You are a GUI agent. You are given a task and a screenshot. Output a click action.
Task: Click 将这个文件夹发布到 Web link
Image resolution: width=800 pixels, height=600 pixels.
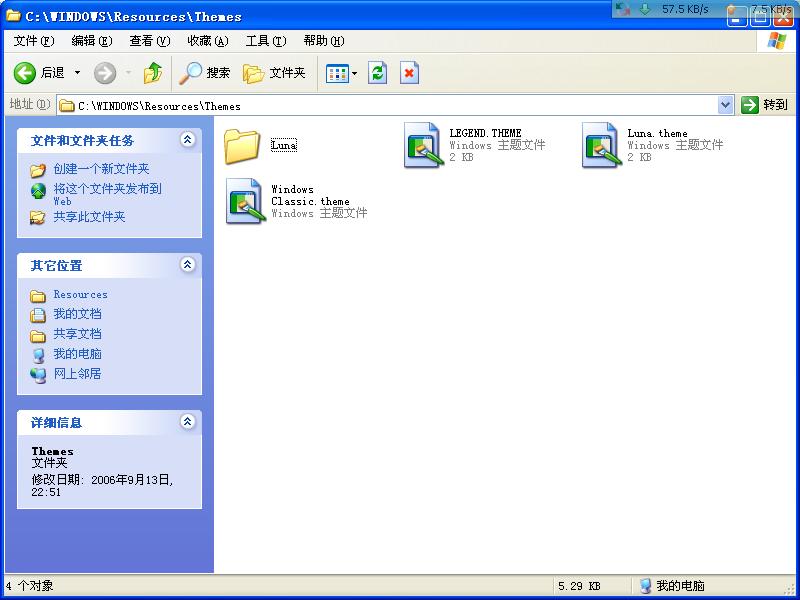pyautogui.click(x=108, y=194)
